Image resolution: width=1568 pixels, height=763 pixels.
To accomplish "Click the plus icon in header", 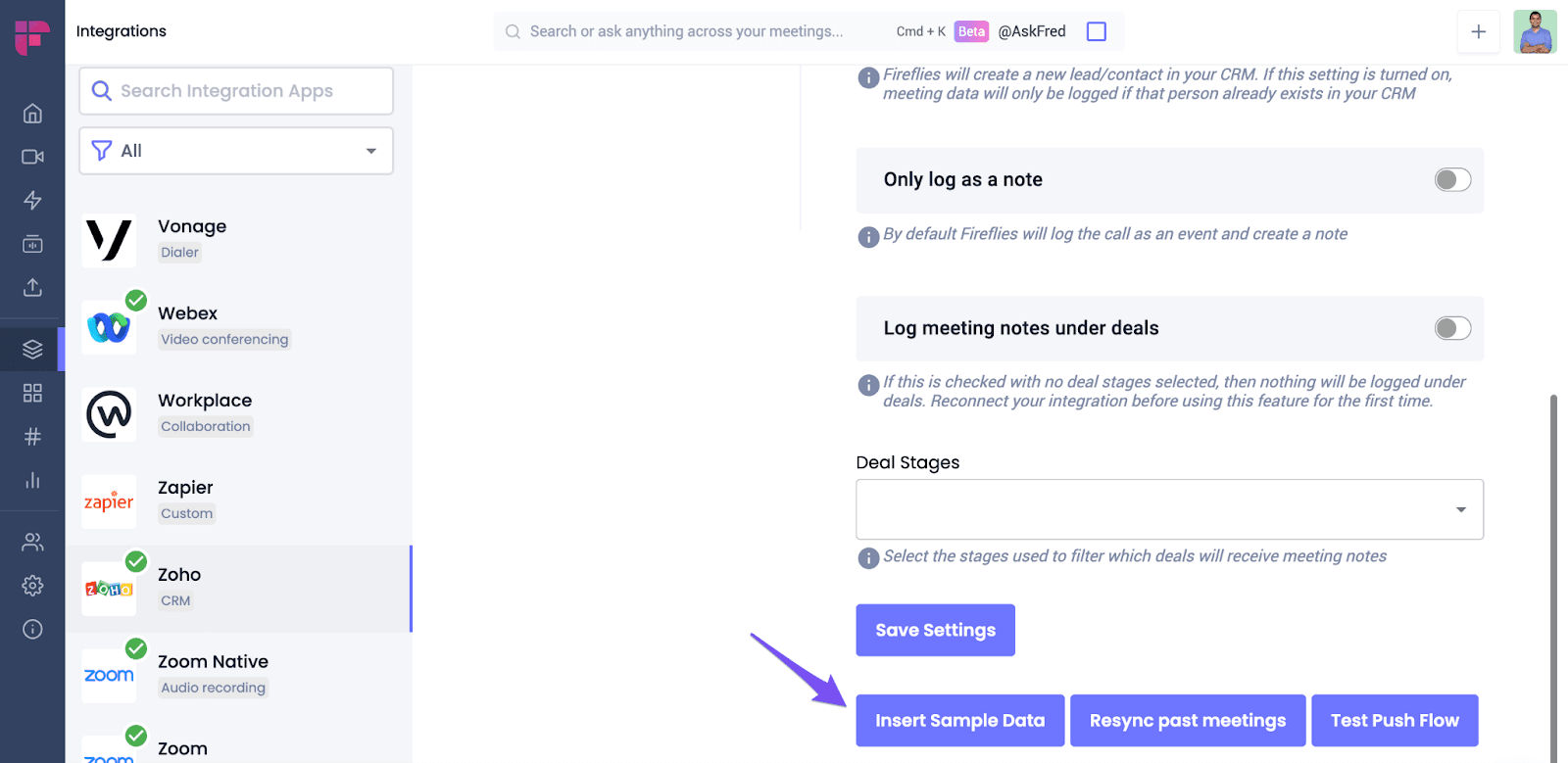I will coord(1478,31).
